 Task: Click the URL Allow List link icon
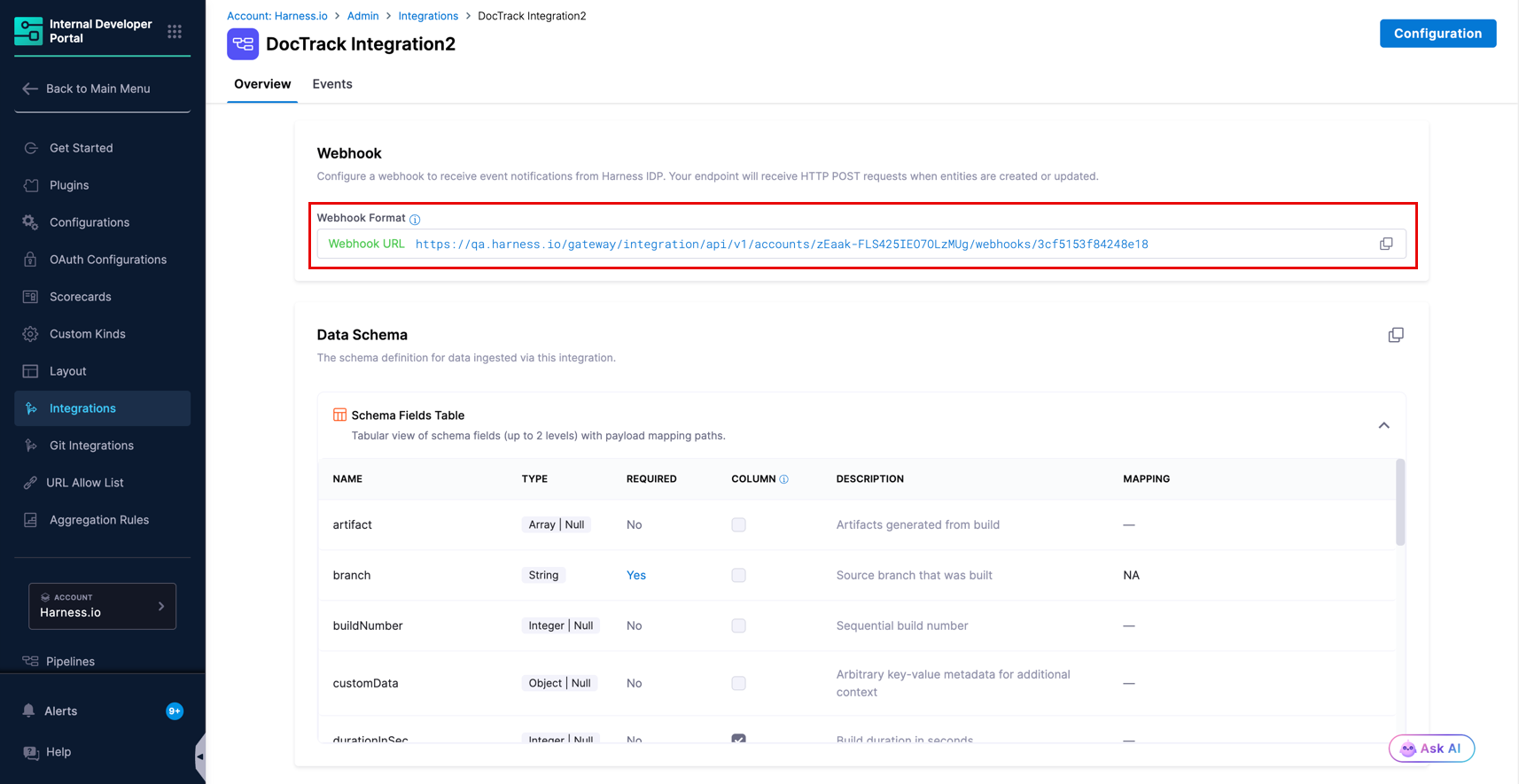31,483
